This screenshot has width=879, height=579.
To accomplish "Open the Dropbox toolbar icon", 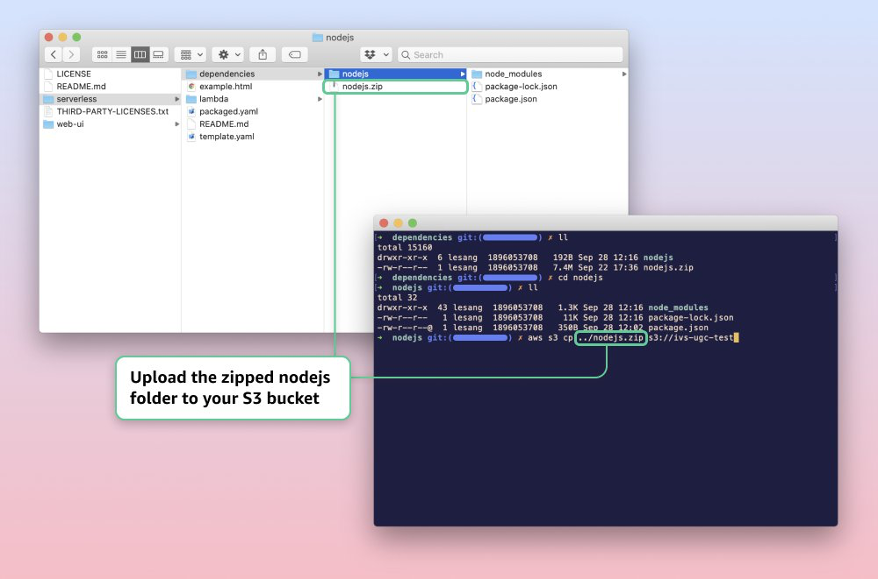I will 371,54.
